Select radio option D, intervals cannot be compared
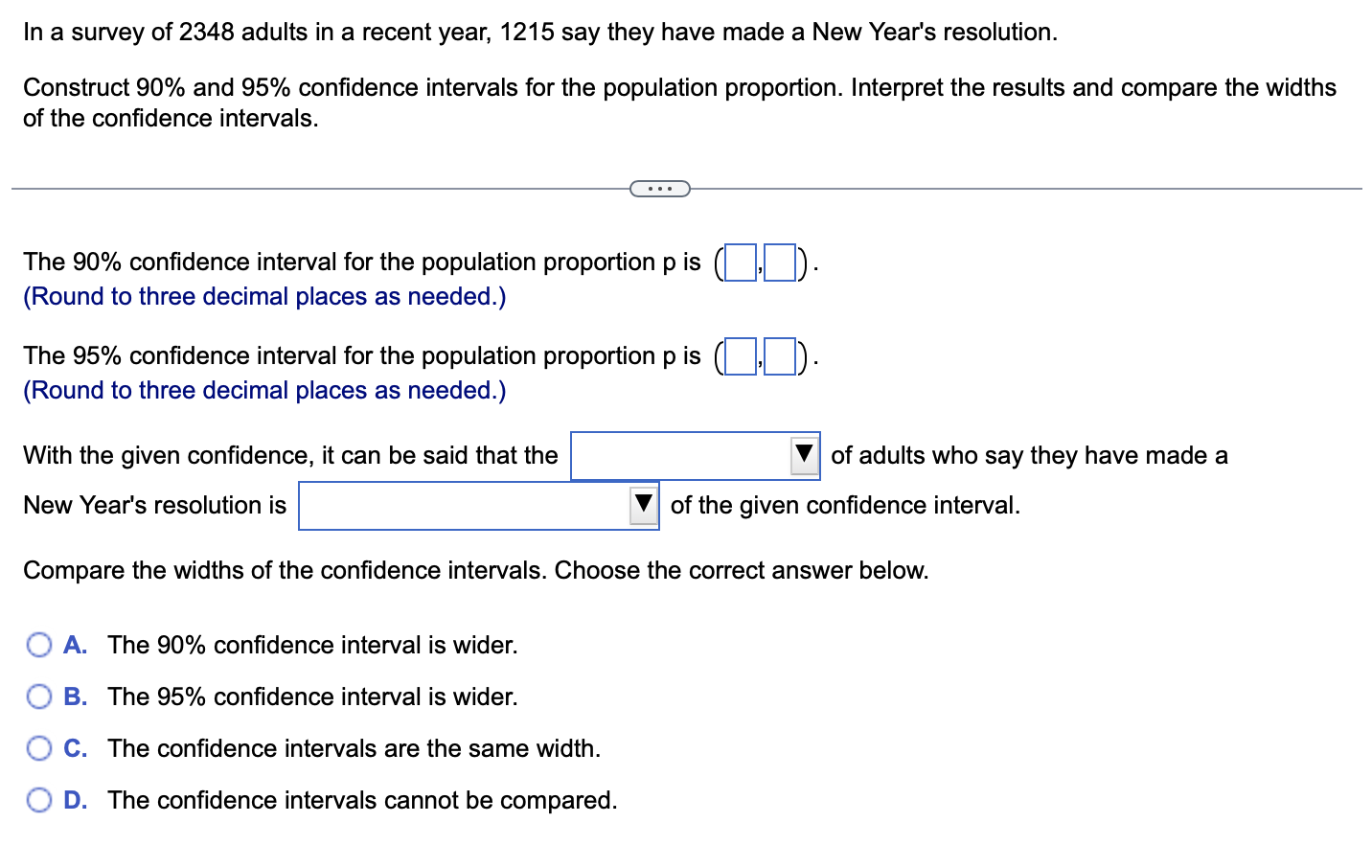Viewport: 1372px width, 868px height. coord(38,800)
